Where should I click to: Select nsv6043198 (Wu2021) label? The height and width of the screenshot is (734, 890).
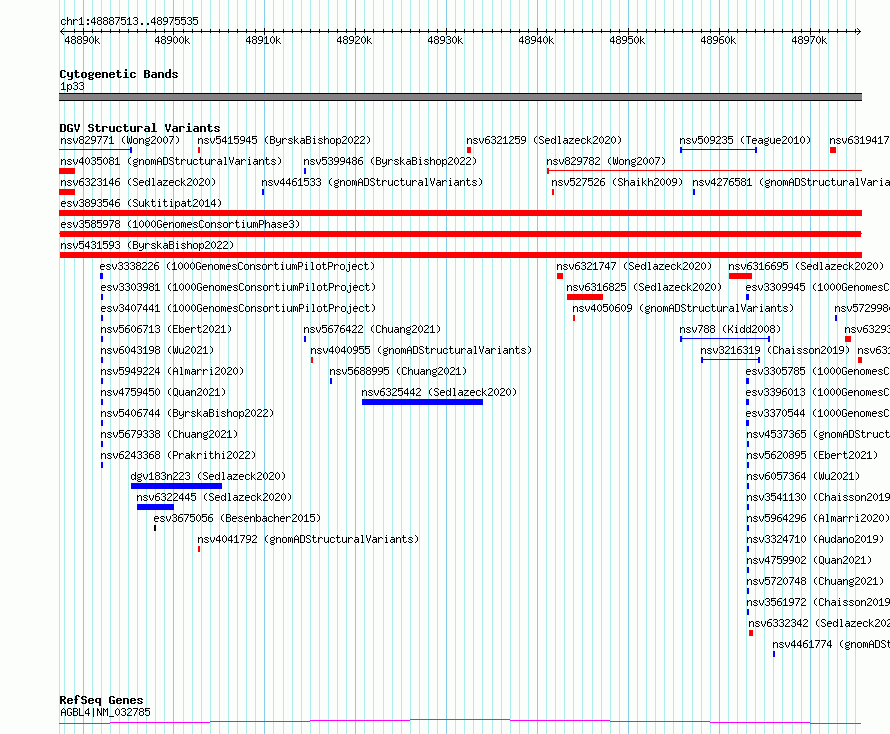pos(157,350)
